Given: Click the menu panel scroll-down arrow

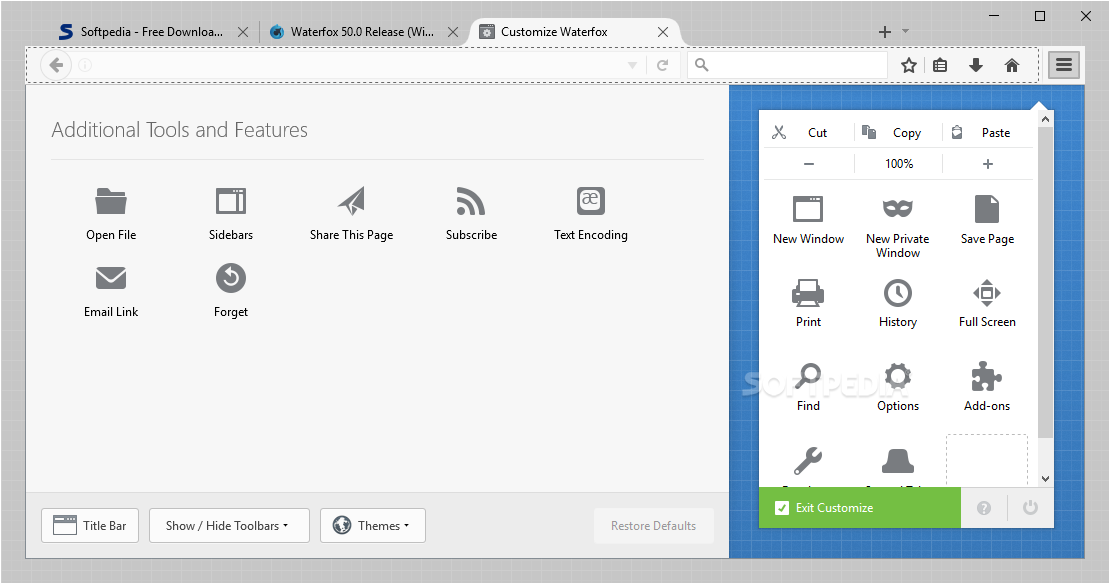Looking at the screenshot, I should point(1046,479).
